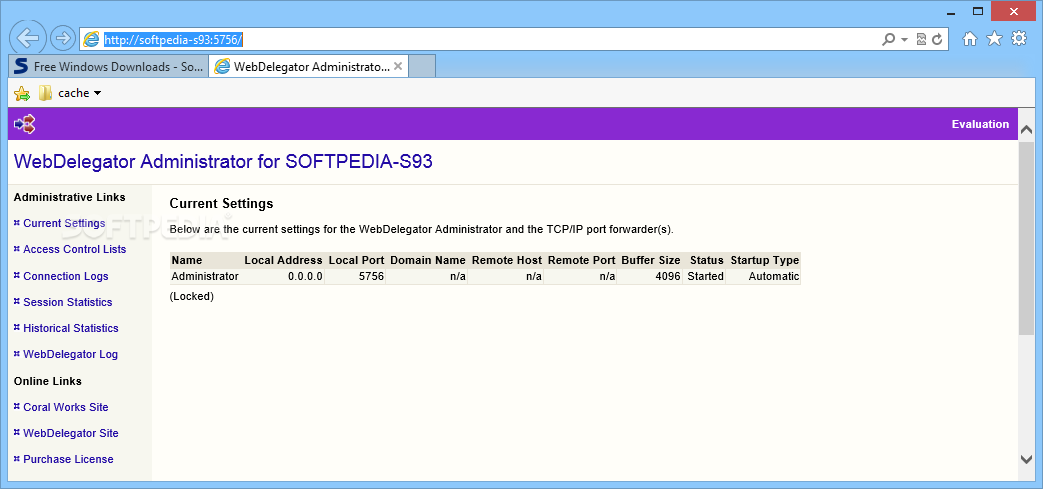1043x489 pixels.
Task: Click the 4096 buffer size cell
Action: point(650,276)
